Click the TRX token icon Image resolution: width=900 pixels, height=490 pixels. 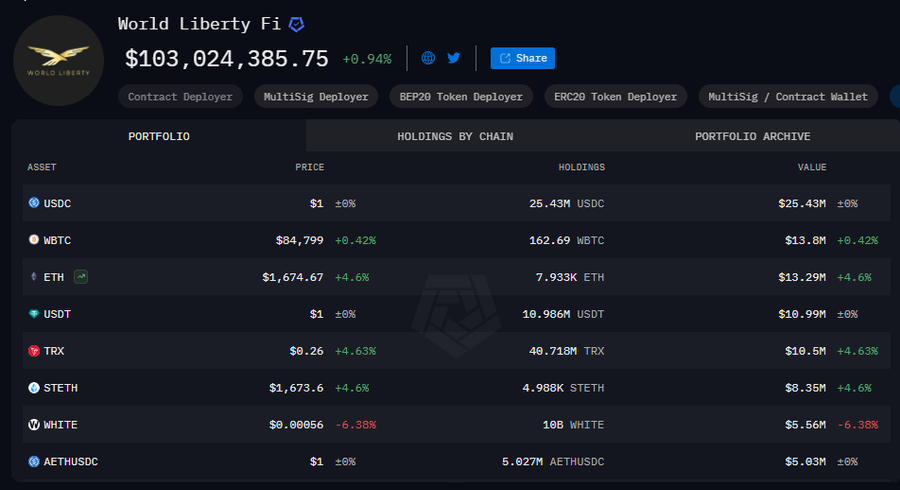tap(34, 351)
